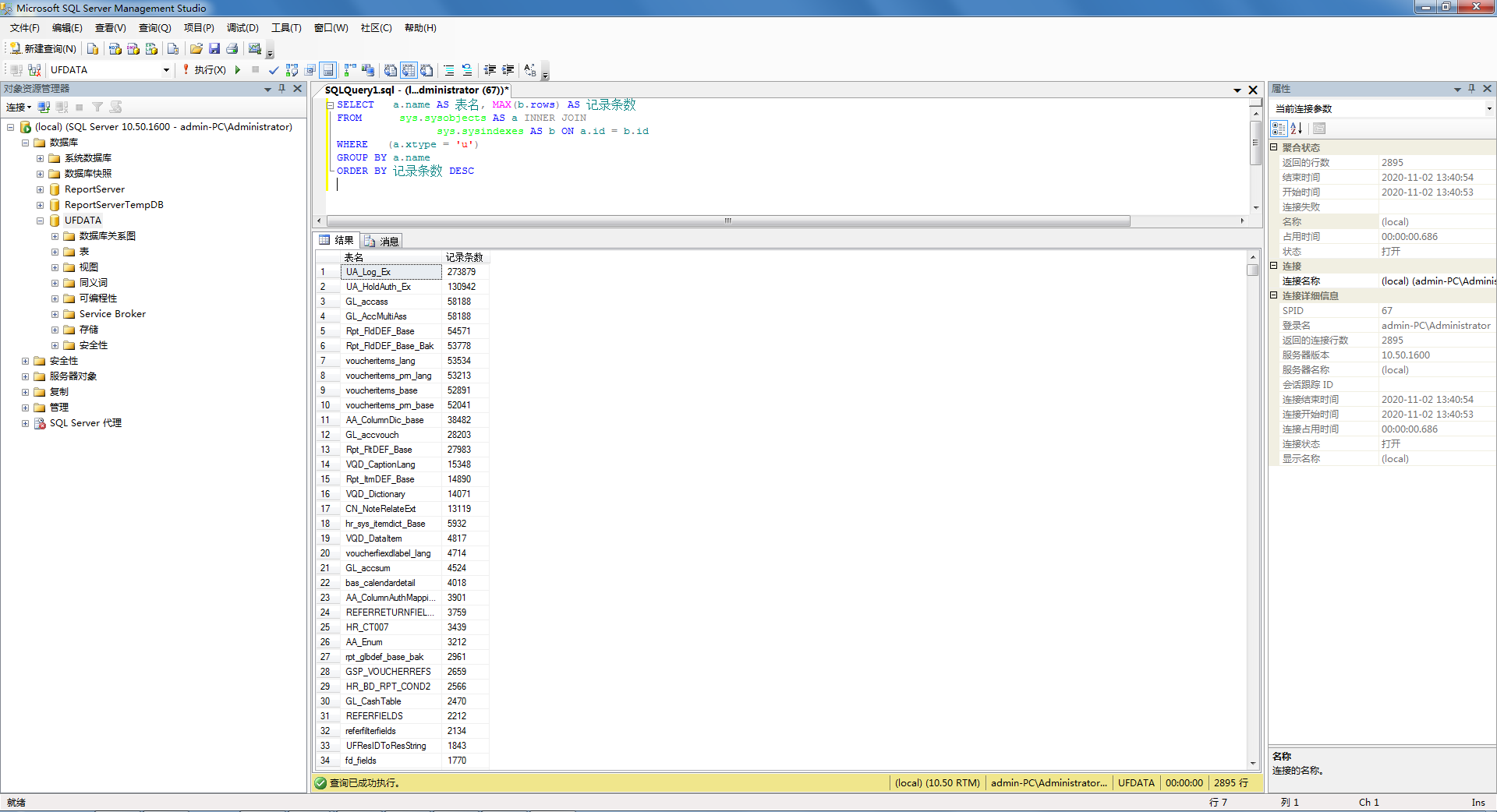
Task: Save the query with the floppy disk icon
Action: click(x=214, y=48)
